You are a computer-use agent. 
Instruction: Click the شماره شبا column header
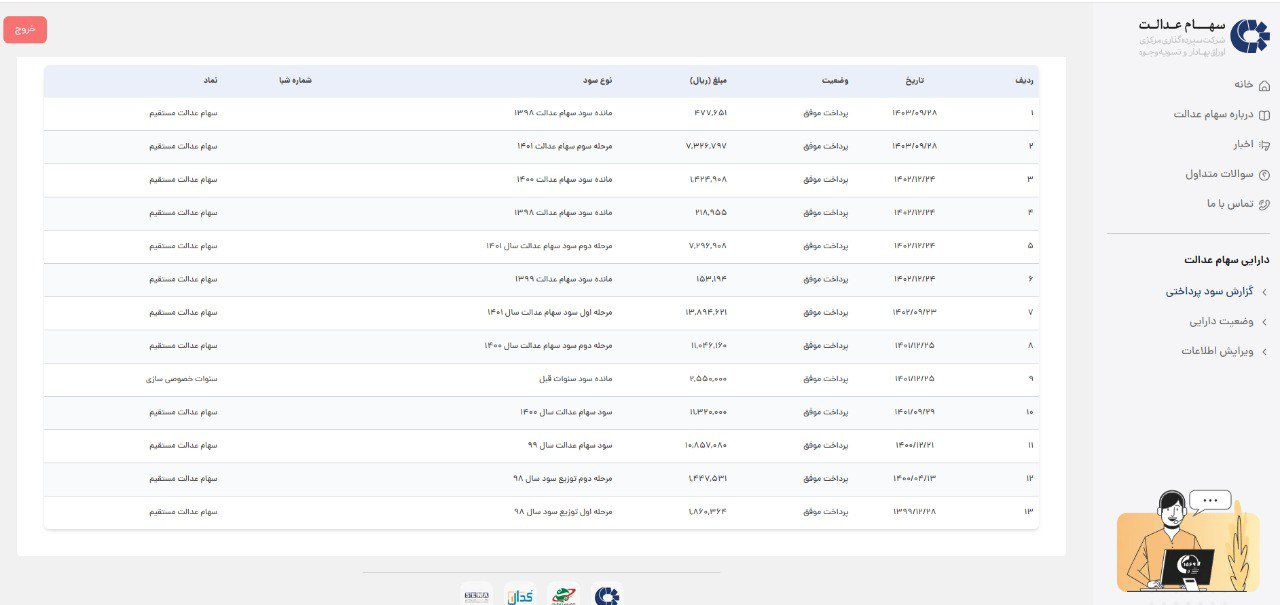coord(297,80)
